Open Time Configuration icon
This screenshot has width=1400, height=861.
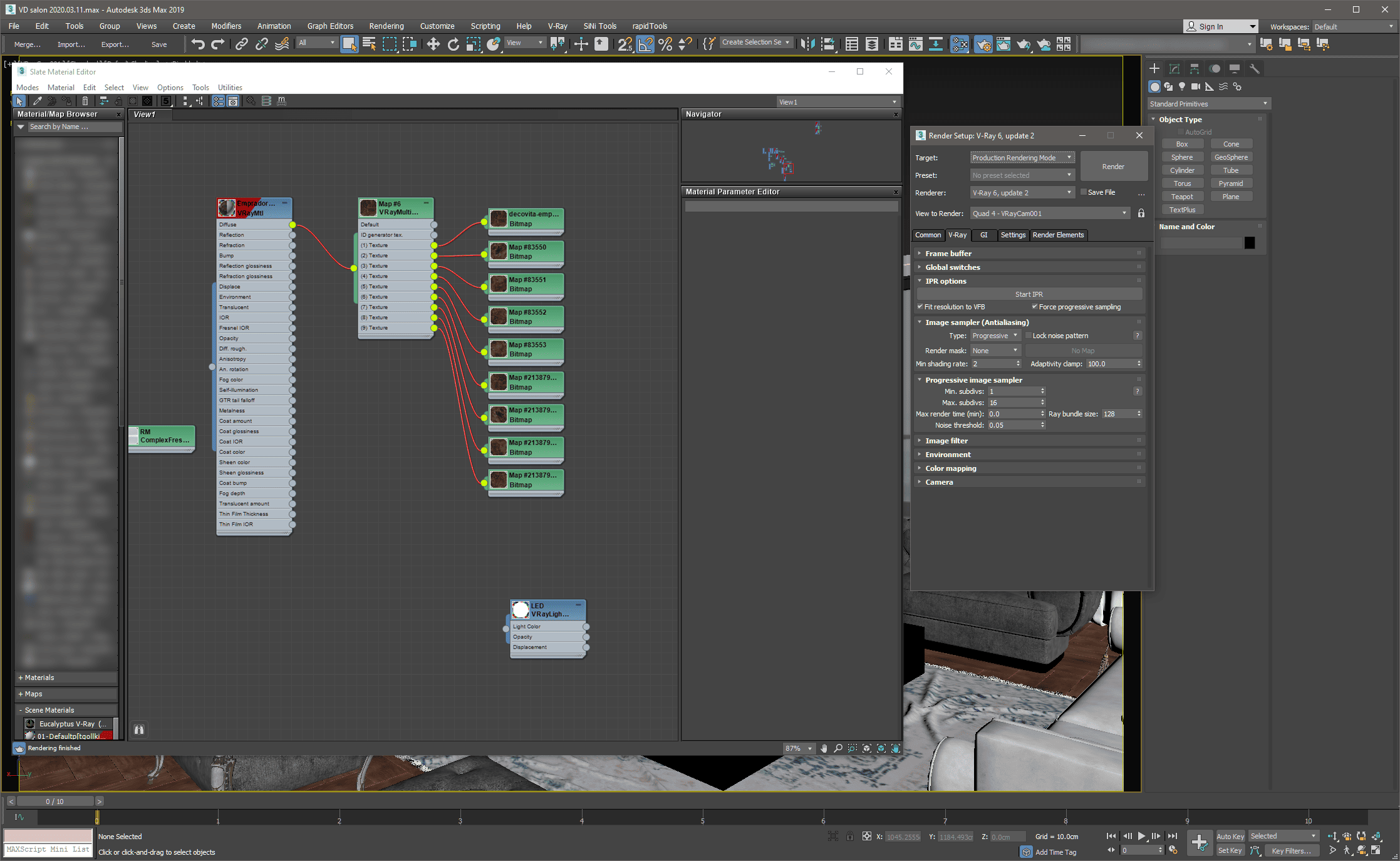click(1173, 850)
